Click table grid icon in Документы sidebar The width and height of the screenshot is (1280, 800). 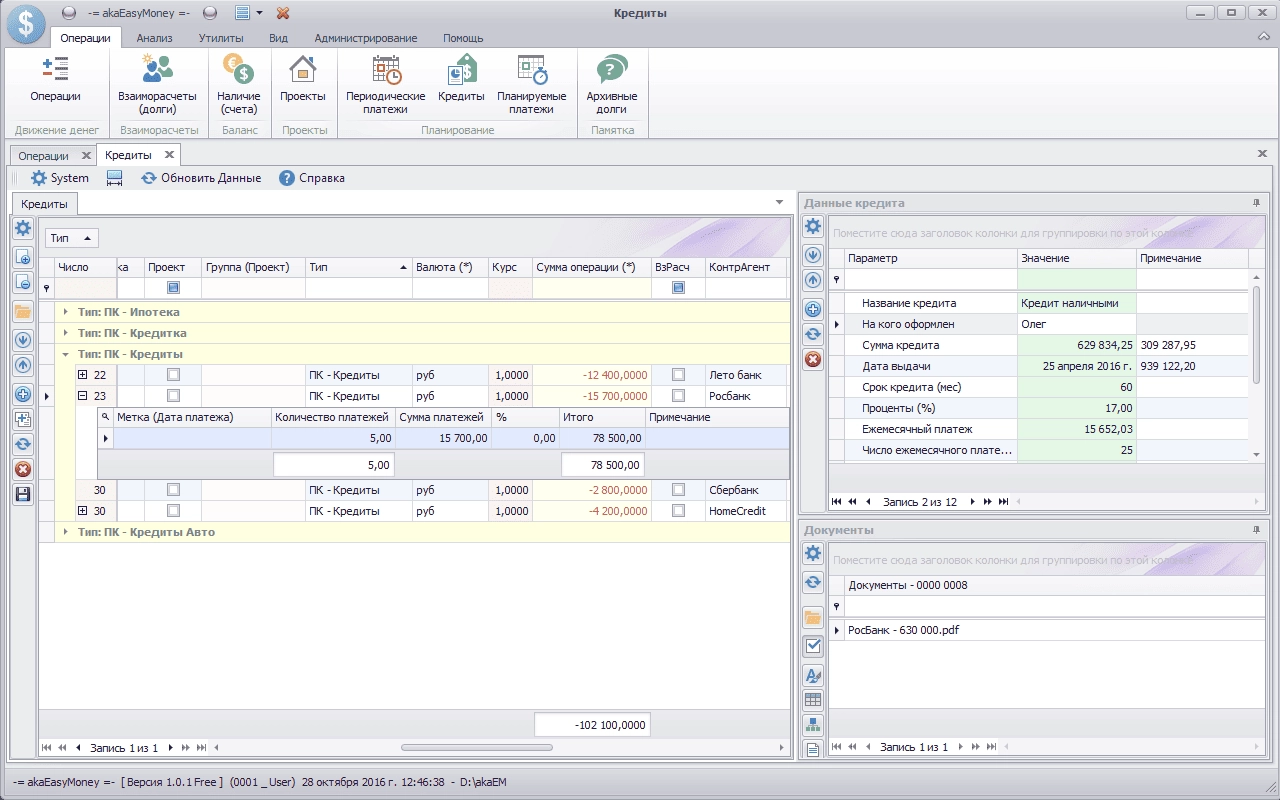813,700
